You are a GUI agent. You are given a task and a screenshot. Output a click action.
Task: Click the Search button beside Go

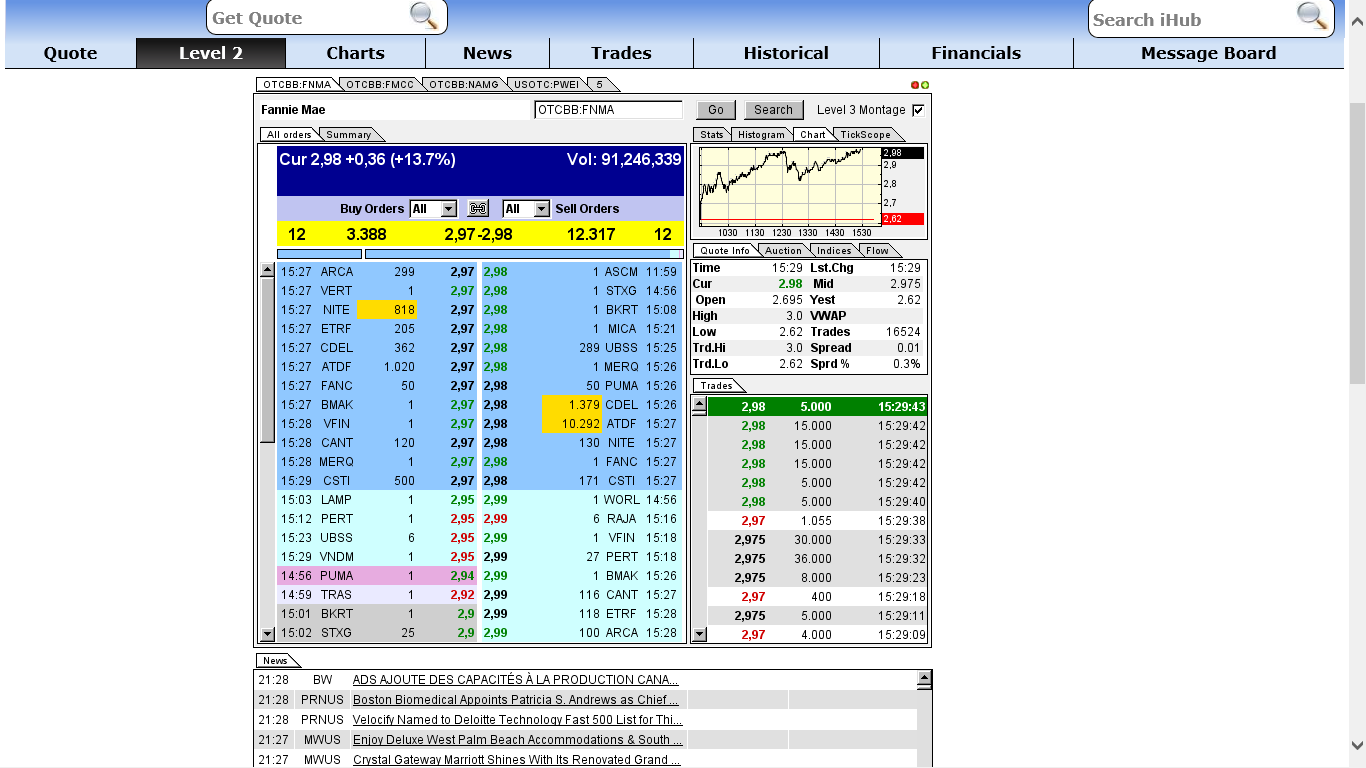pos(773,110)
